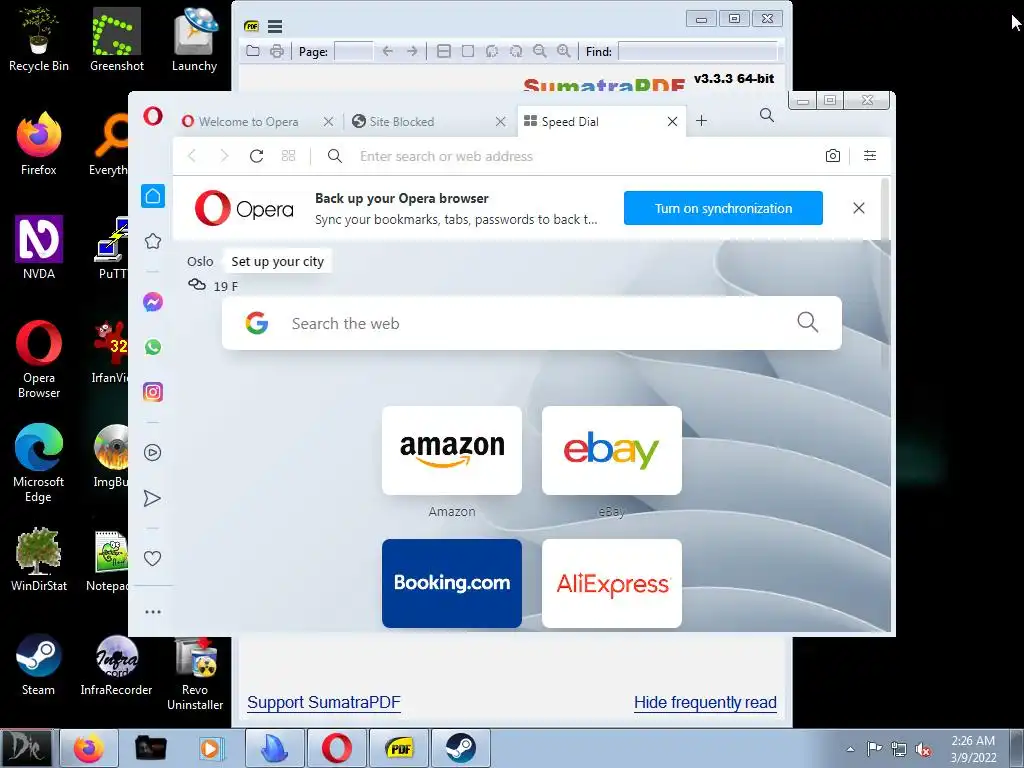
Task: Open sidebar setup three dots
Action: [x=153, y=612]
